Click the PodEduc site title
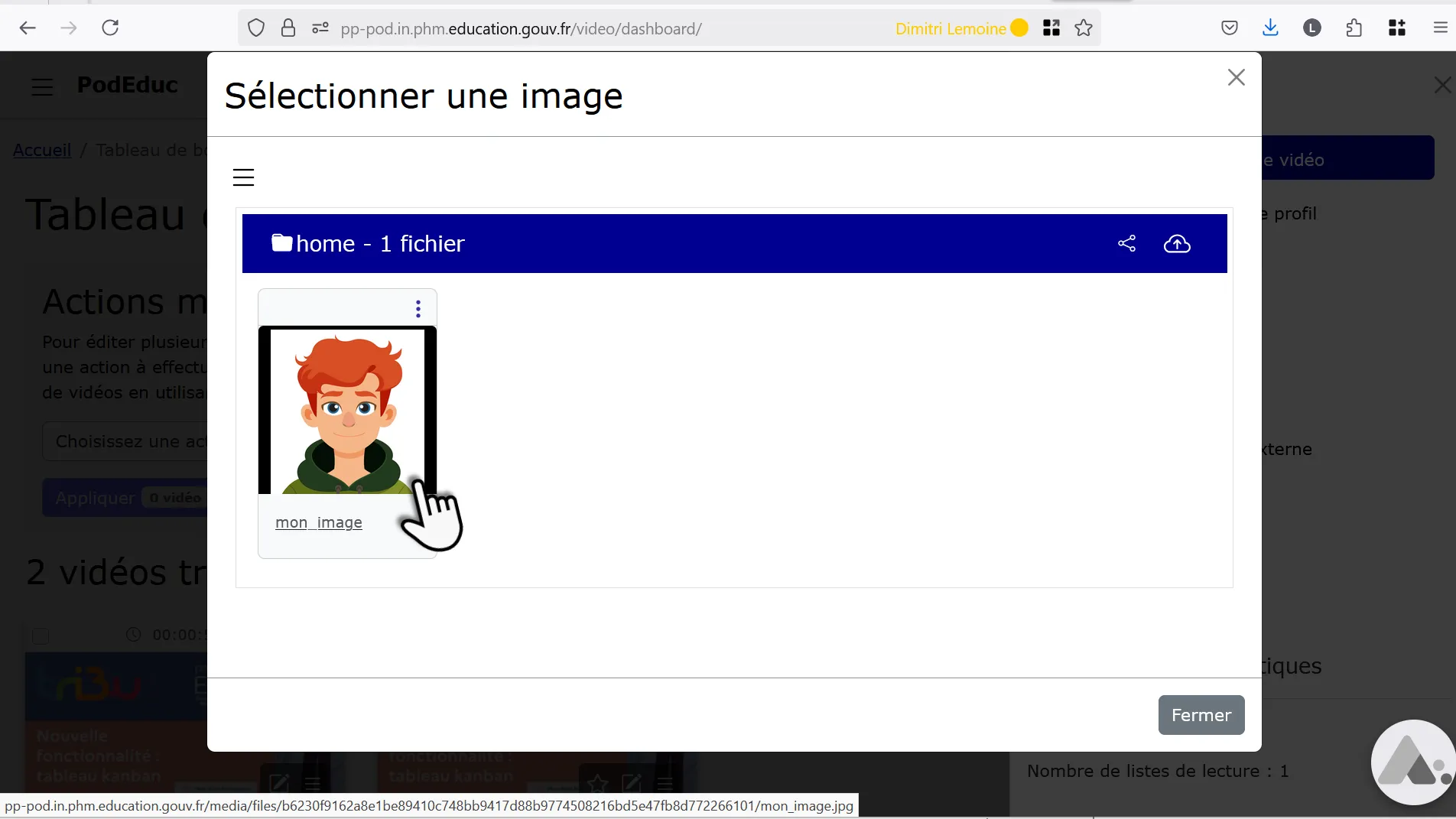Screen dimensions: 1456x819 coord(128,85)
